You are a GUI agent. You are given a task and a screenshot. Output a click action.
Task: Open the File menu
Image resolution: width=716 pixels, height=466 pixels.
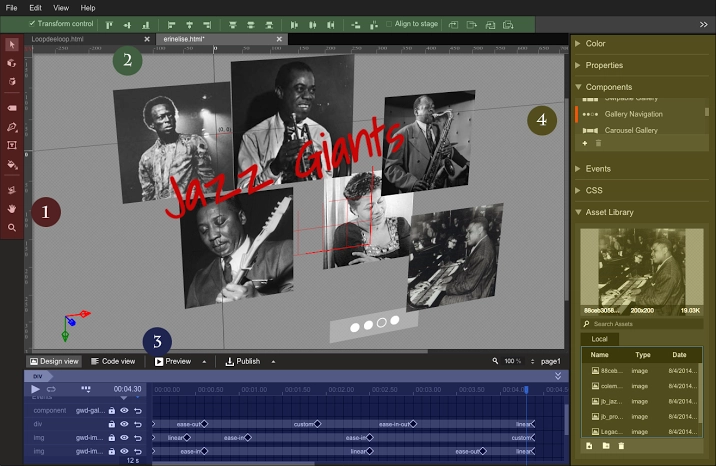11,8
